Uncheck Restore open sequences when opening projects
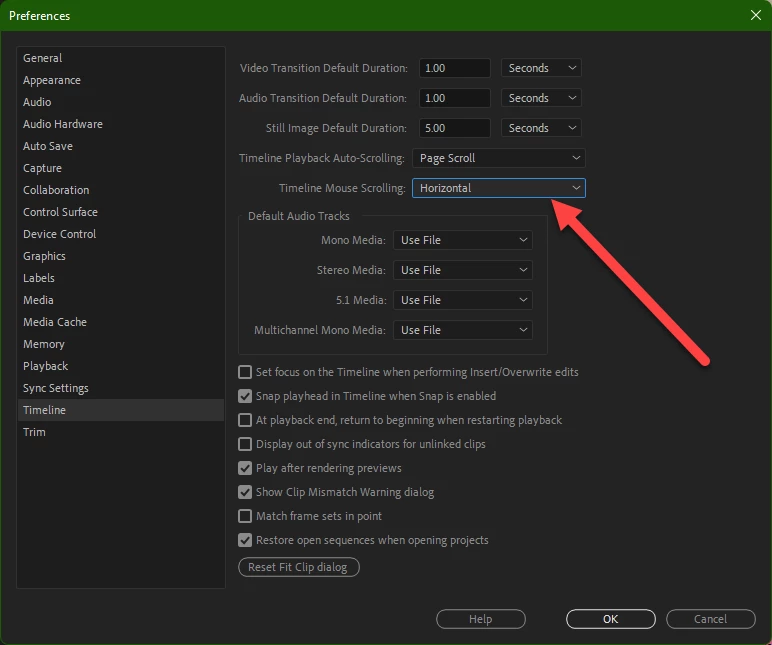 tap(245, 540)
